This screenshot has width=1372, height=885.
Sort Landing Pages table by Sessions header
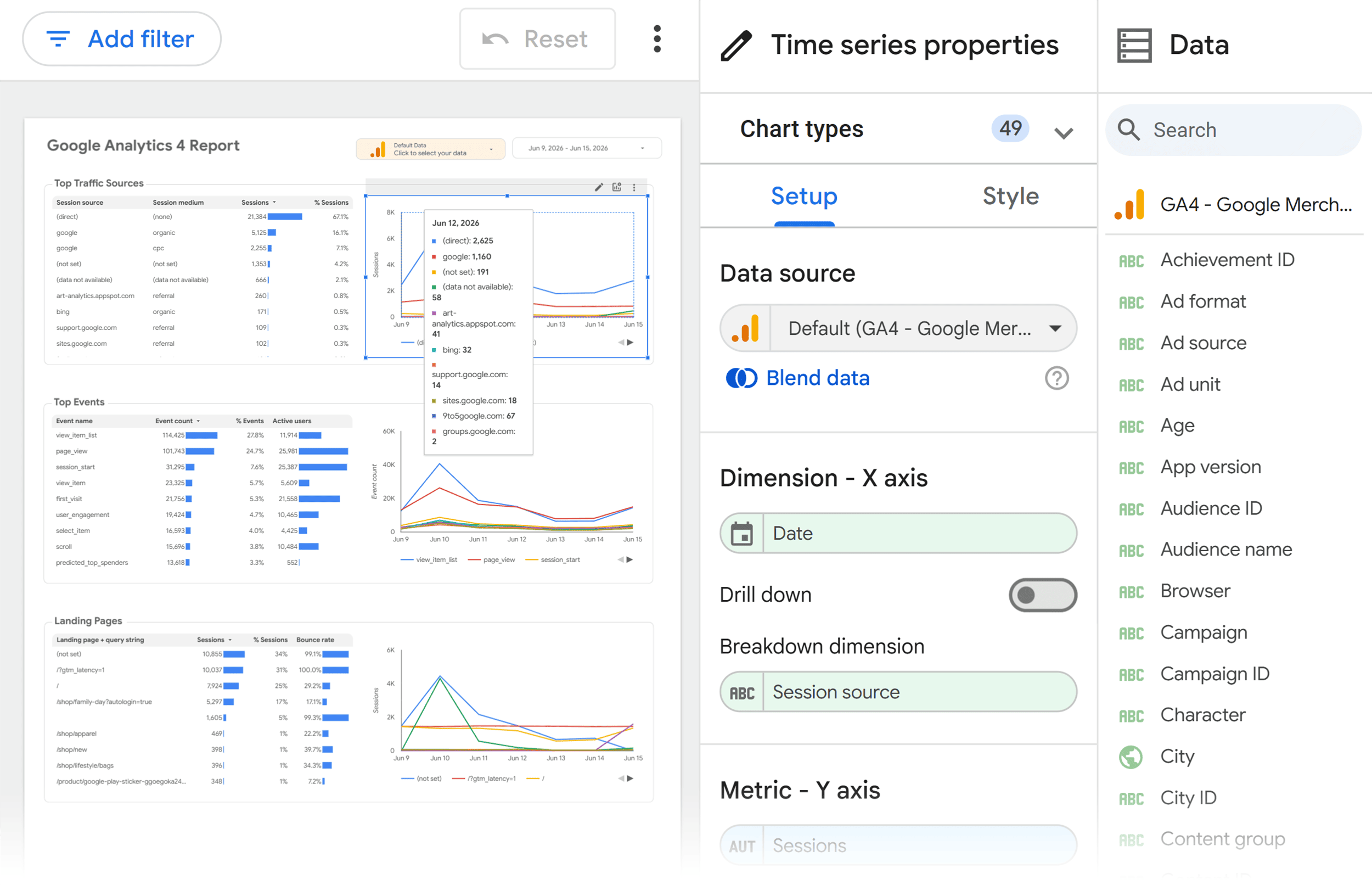(213, 640)
